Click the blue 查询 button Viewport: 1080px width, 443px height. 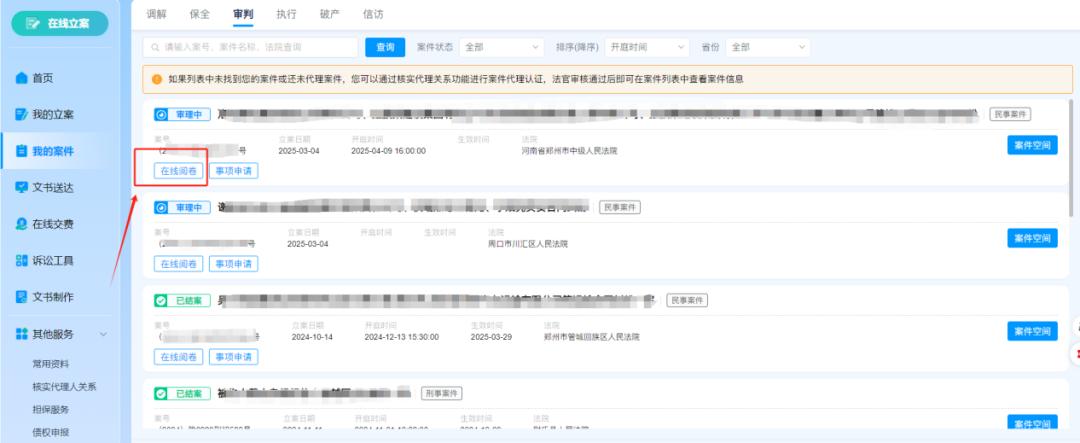click(385, 47)
